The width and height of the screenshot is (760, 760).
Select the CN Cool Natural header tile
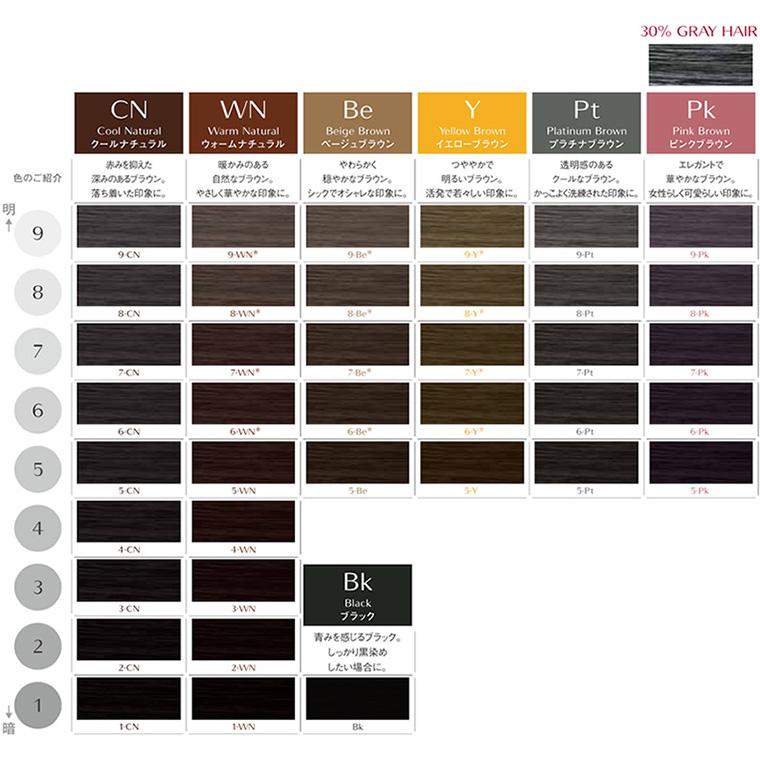tap(129, 121)
